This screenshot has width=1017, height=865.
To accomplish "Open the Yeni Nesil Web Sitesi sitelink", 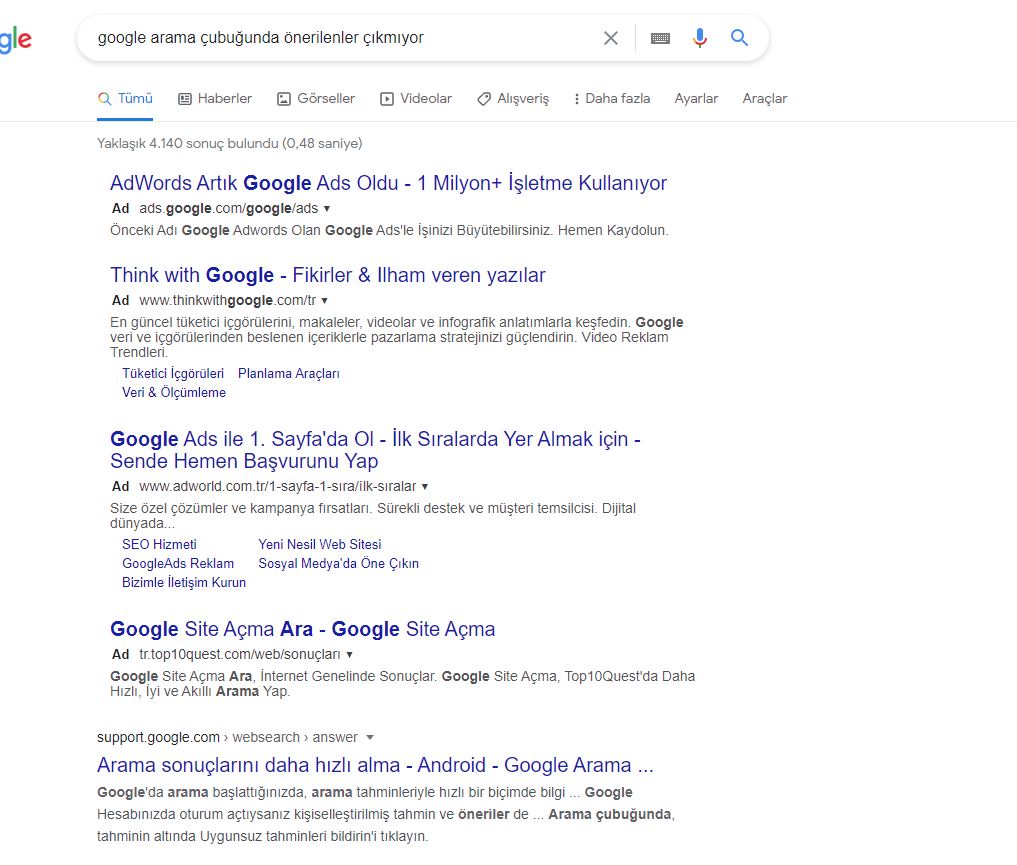I will [320, 545].
